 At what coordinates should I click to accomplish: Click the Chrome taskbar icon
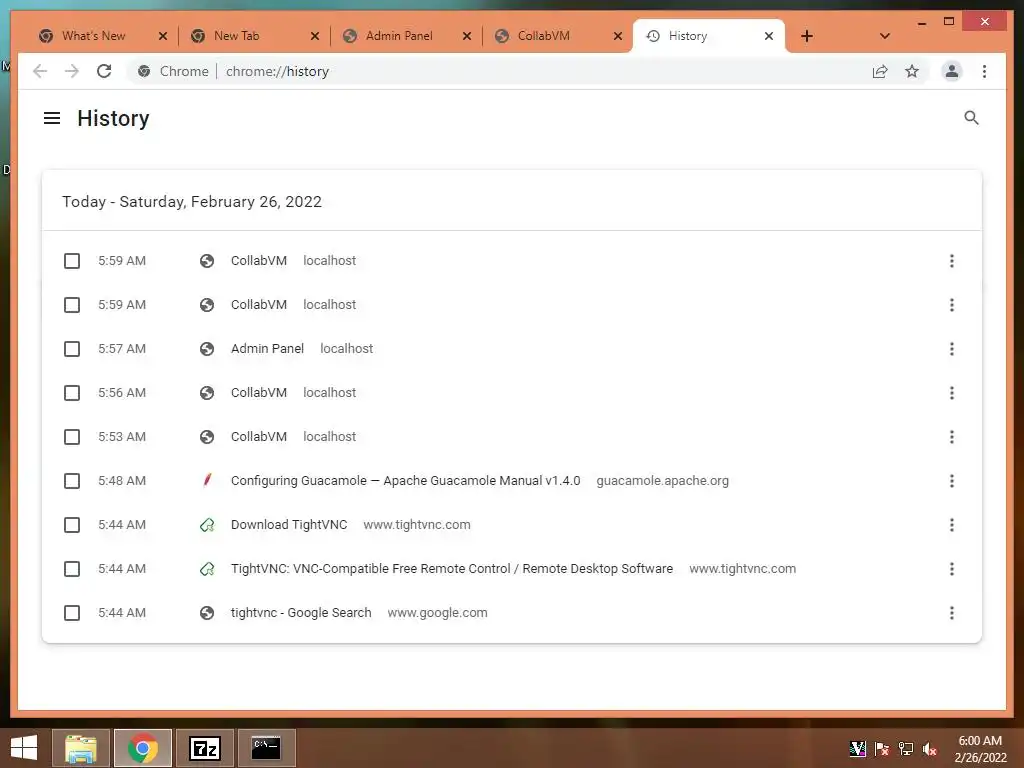tap(143, 748)
